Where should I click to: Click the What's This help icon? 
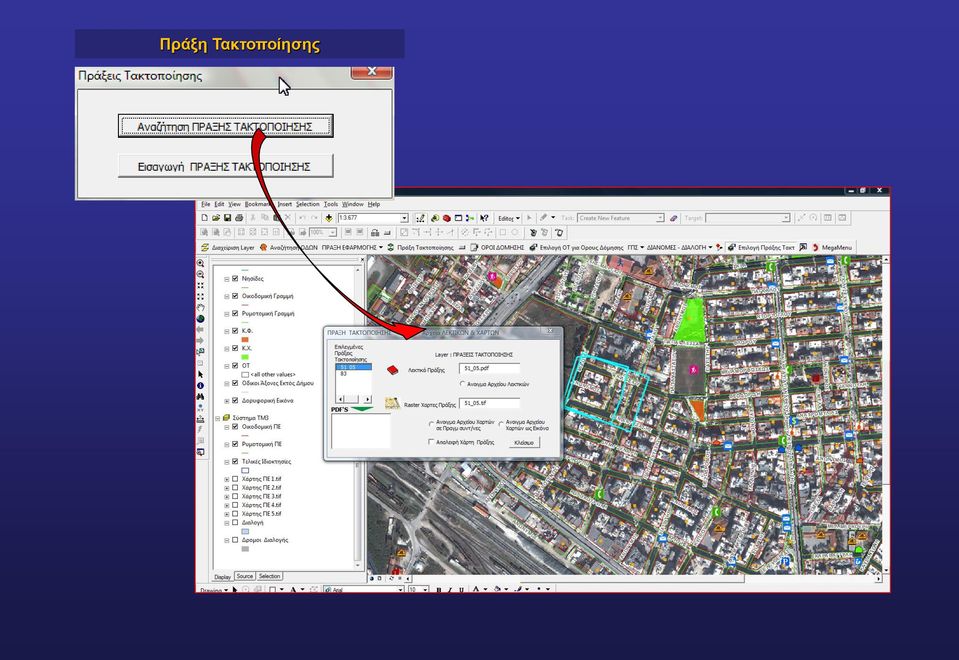coord(484,218)
